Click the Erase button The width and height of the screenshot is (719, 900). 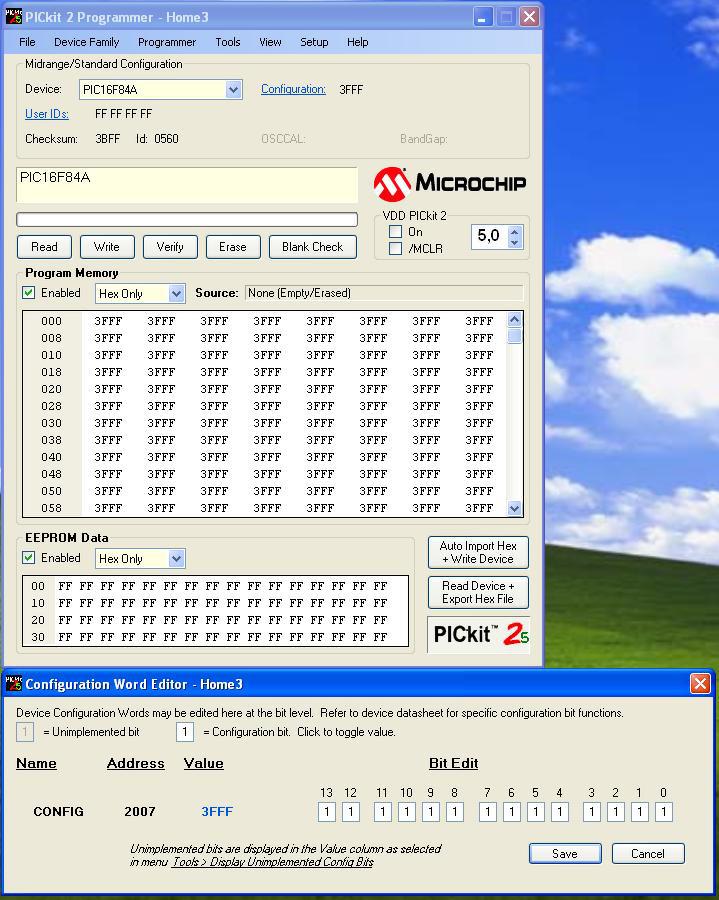233,247
